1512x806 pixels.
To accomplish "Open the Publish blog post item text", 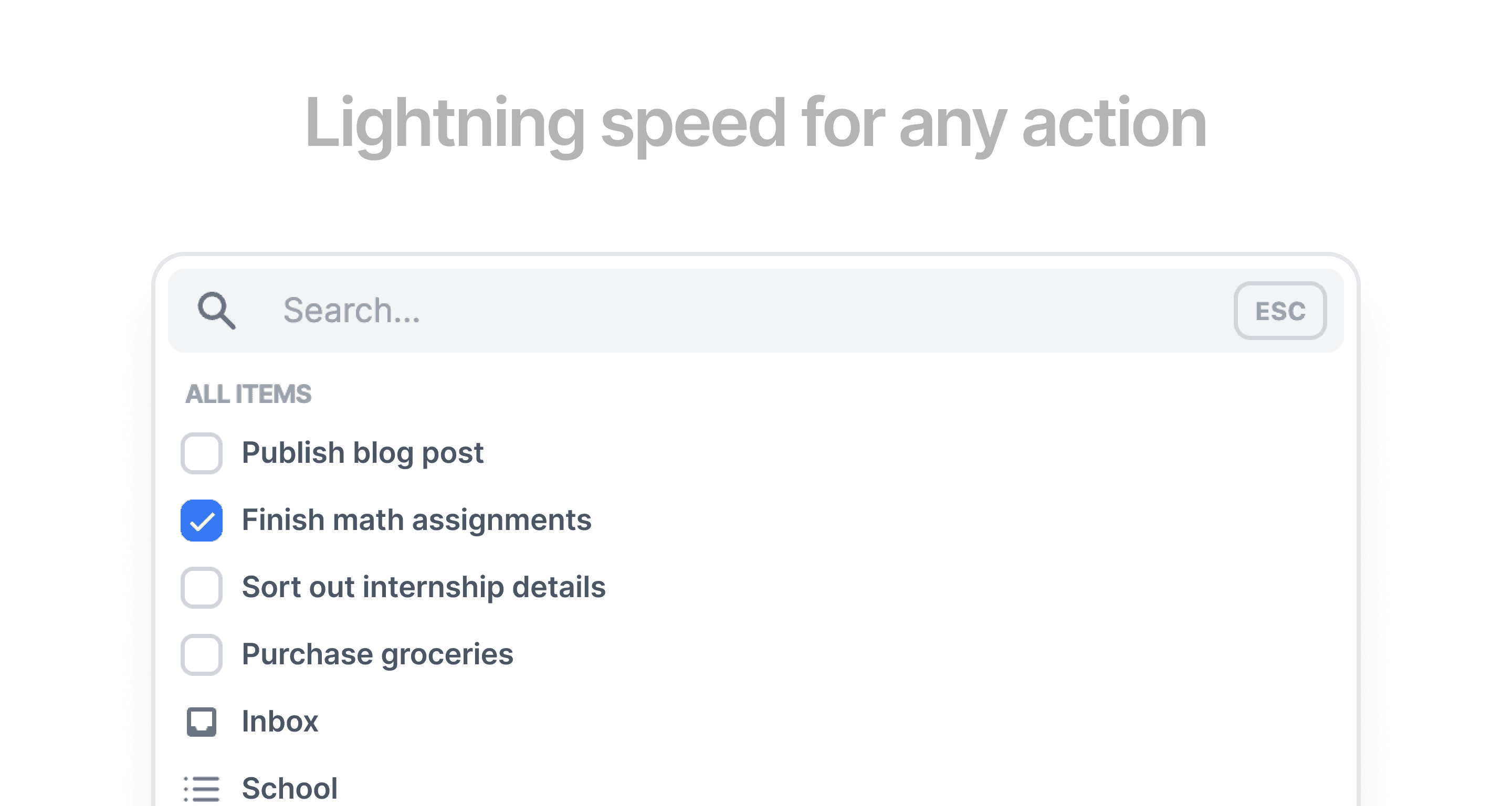I will point(363,453).
